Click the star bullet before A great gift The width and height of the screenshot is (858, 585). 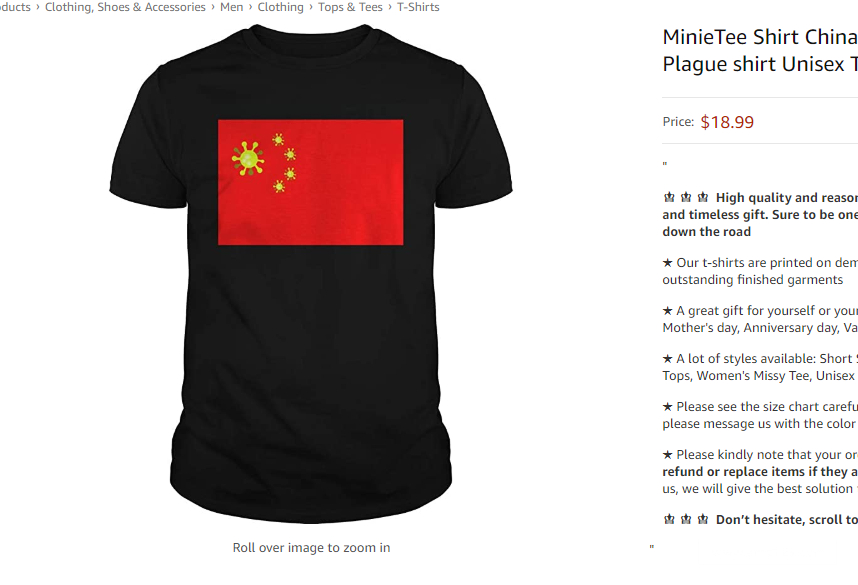(668, 311)
